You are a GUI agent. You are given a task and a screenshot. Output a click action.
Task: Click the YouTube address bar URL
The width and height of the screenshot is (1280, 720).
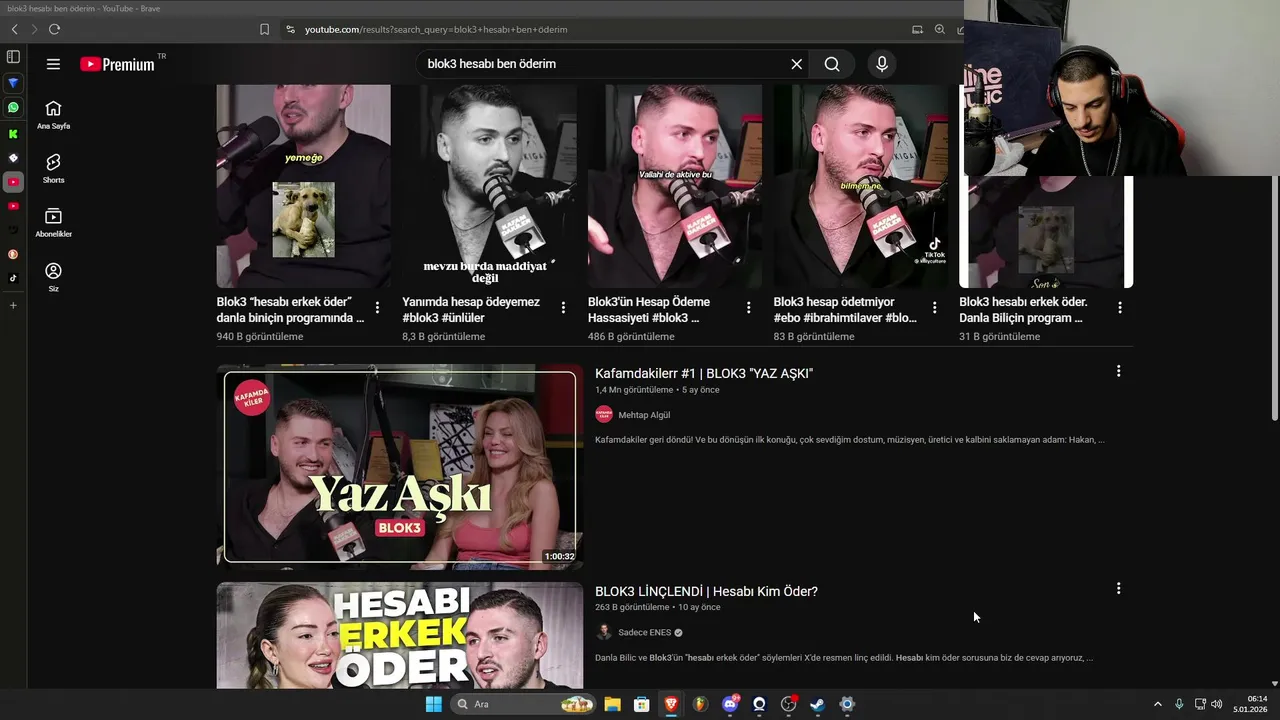(x=436, y=29)
